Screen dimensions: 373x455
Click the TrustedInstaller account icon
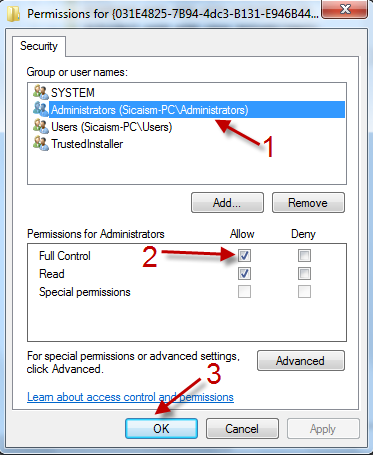(41, 144)
